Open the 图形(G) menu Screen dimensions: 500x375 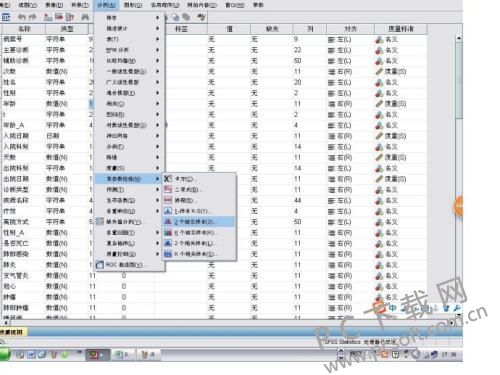click(x=133, y=5)
